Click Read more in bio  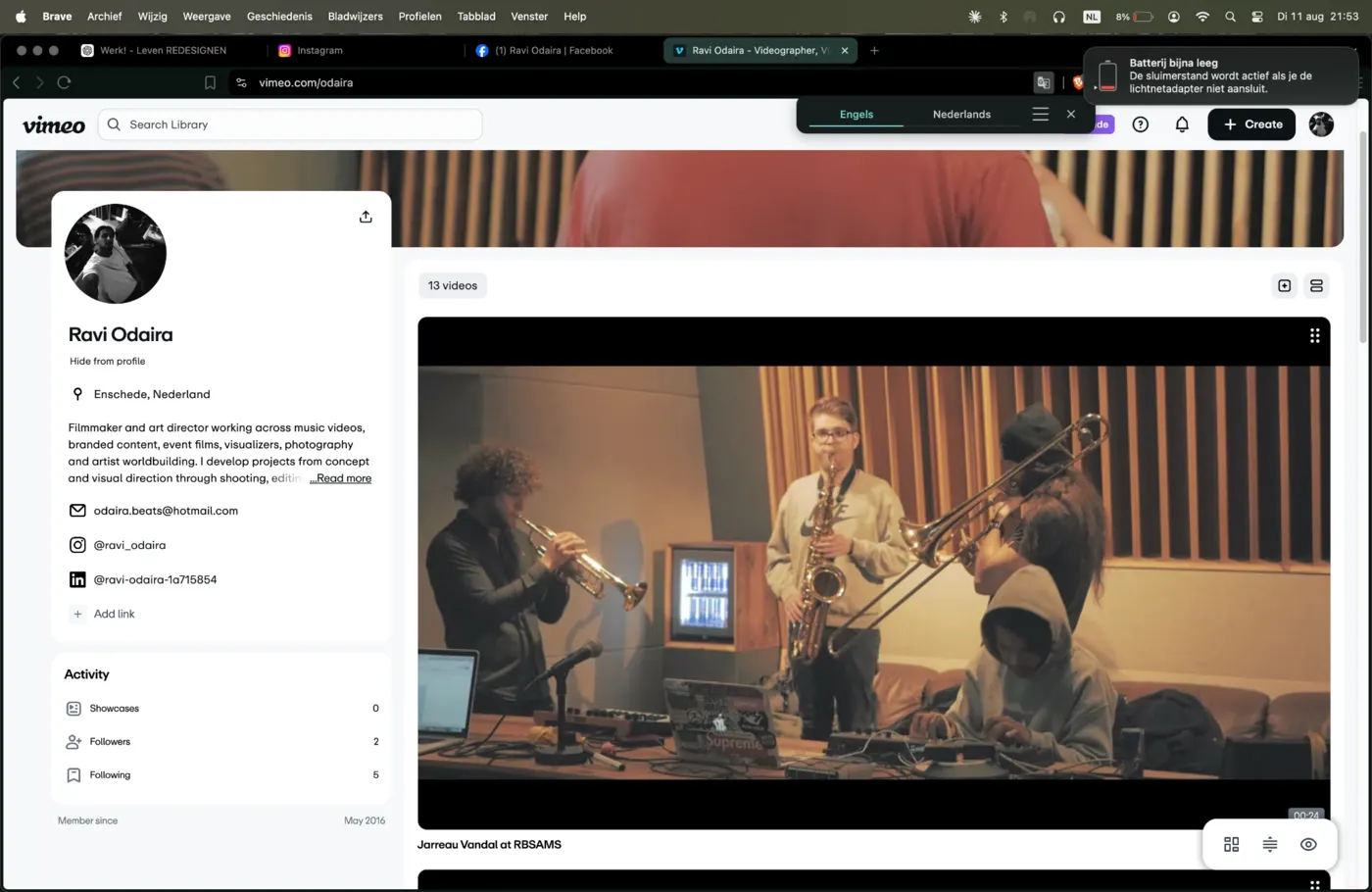click(x=340, y=478)
